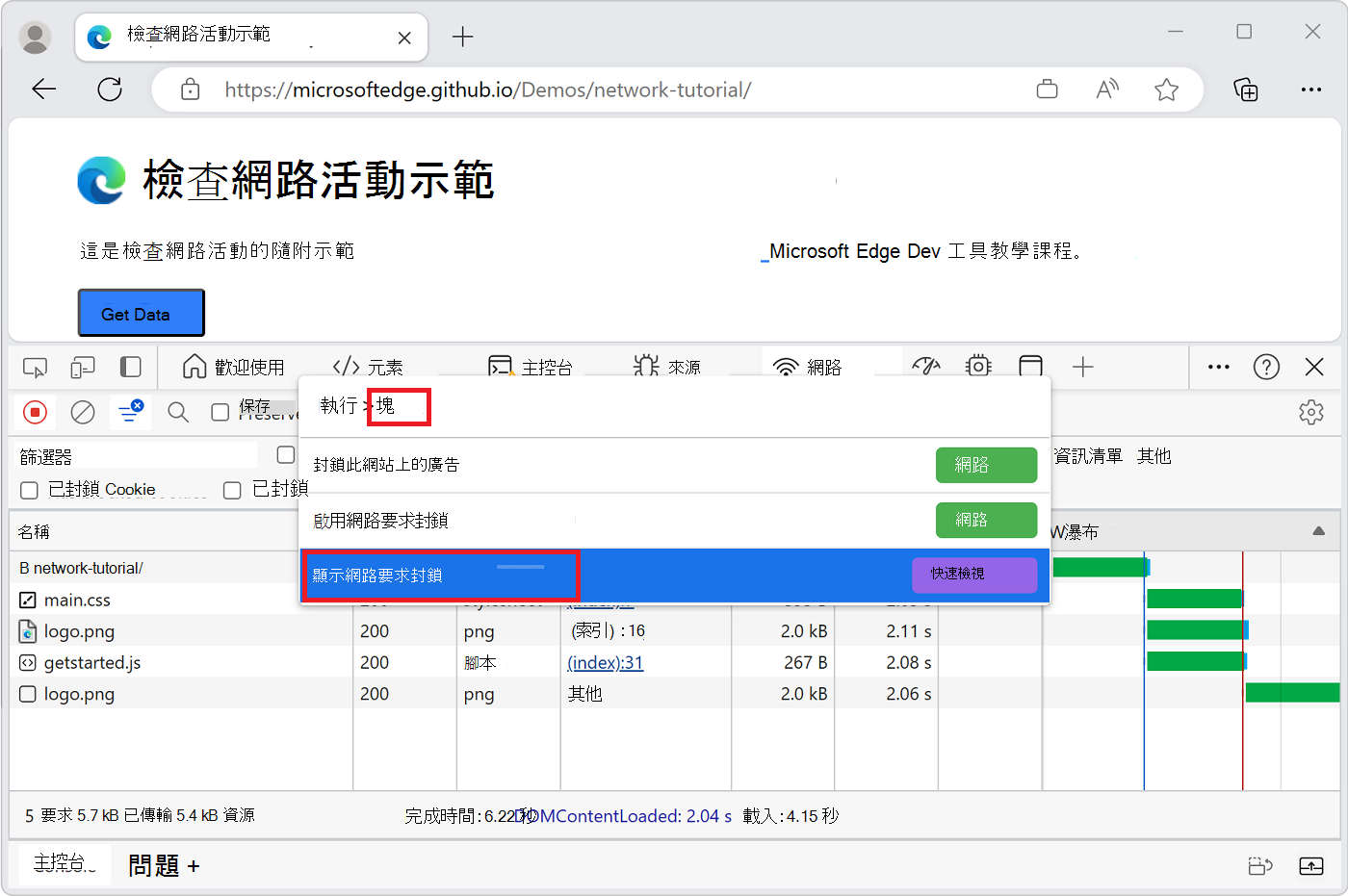Screen dimensions: 1348x896
Task: Switch to the 主控台 tab
Action: tap(530, 367)
